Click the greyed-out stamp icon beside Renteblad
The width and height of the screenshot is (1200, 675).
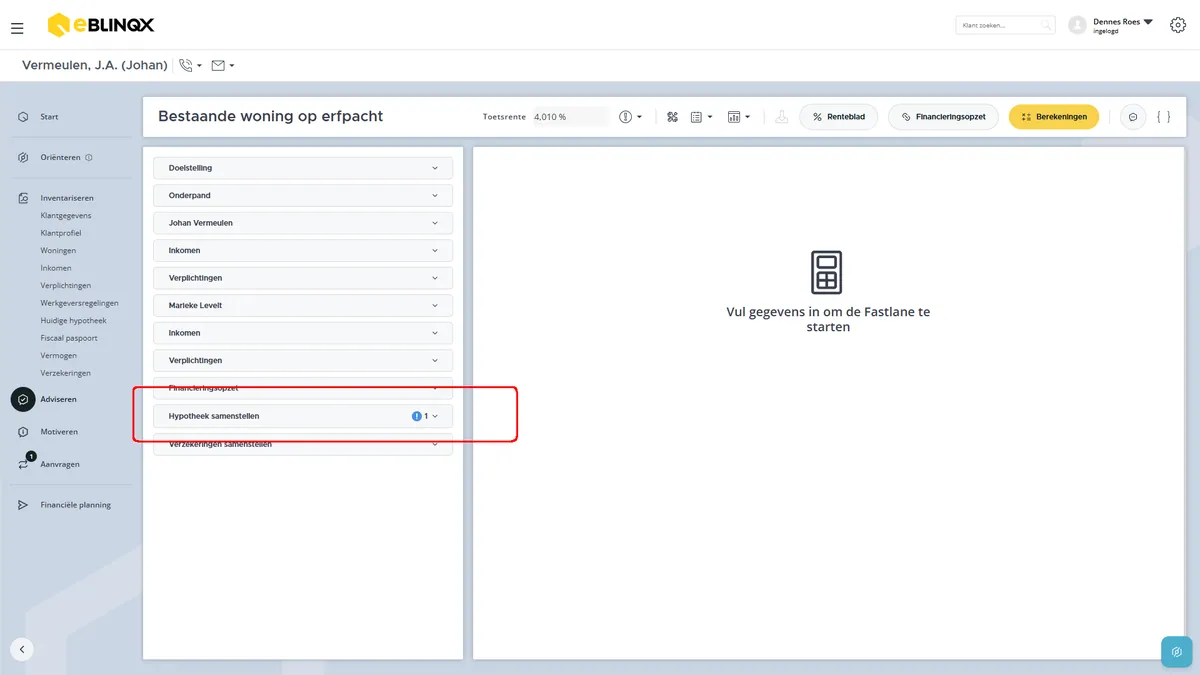click(x=781, y=117)
